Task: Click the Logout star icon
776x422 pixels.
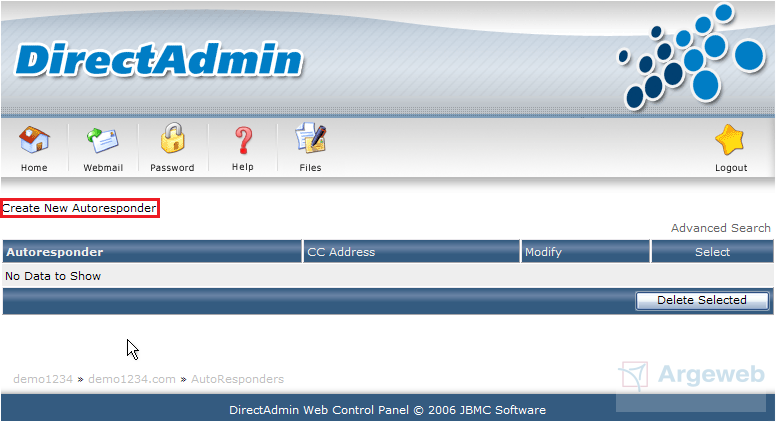Action: 730,140
